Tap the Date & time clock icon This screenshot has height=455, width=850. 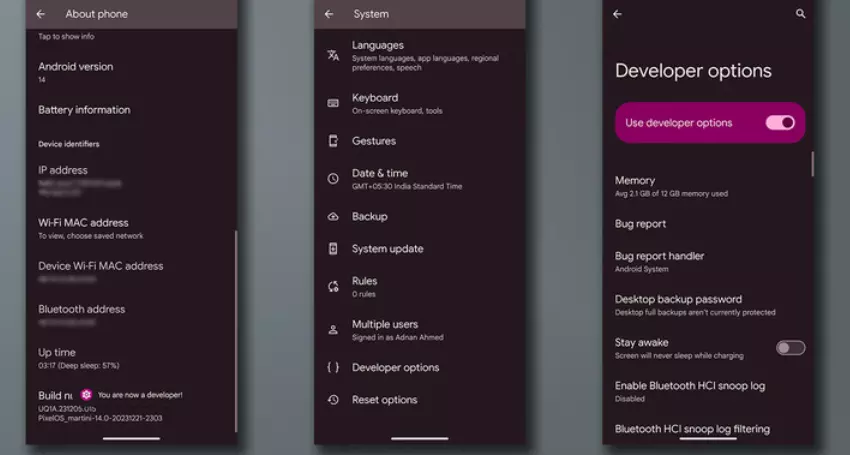click(333, 178)
